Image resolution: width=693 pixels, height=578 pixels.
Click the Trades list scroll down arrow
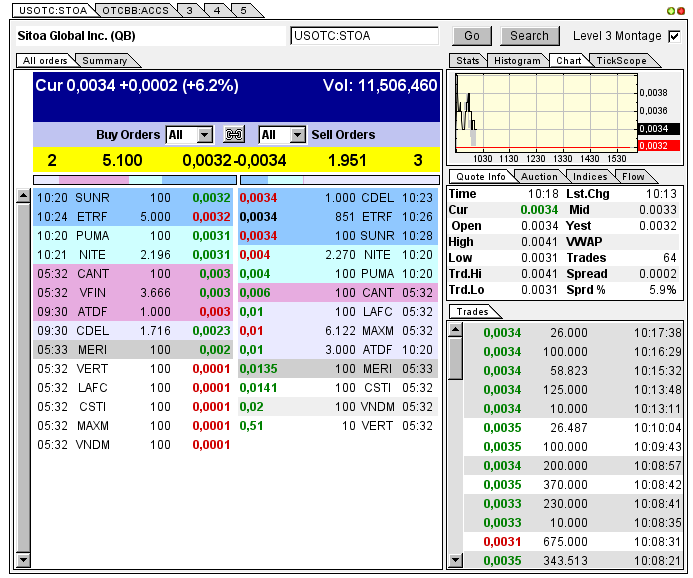(x=455, y=560)
